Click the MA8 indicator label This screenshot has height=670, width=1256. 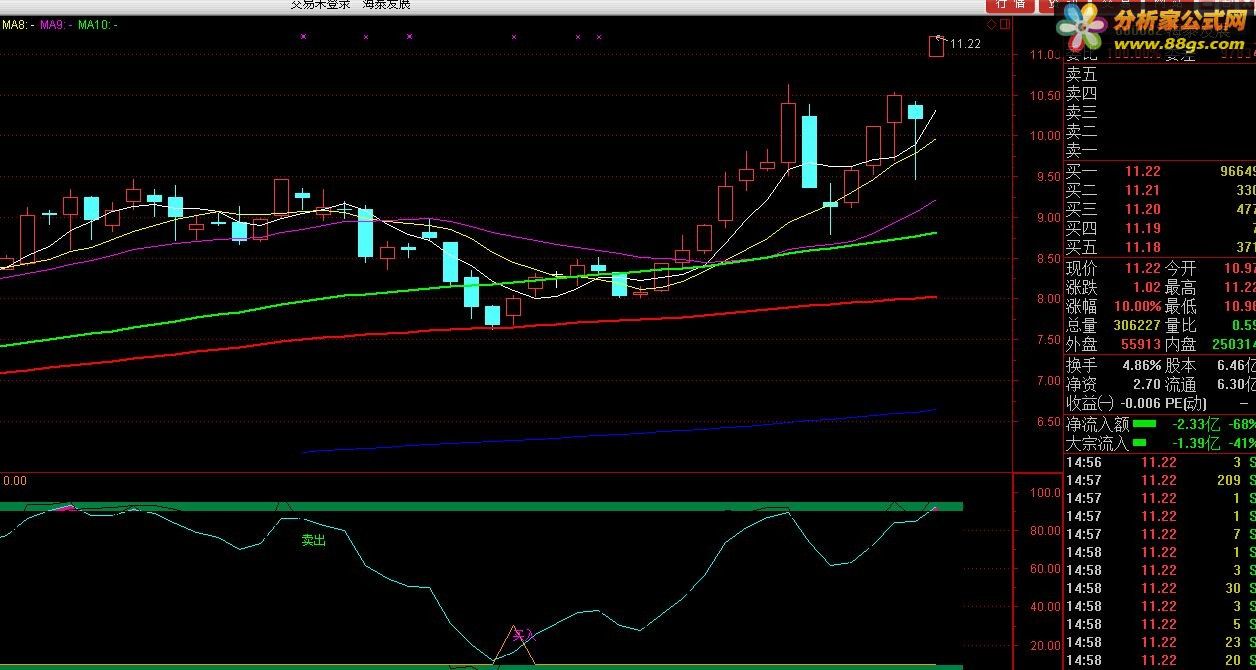pos(18,24)
